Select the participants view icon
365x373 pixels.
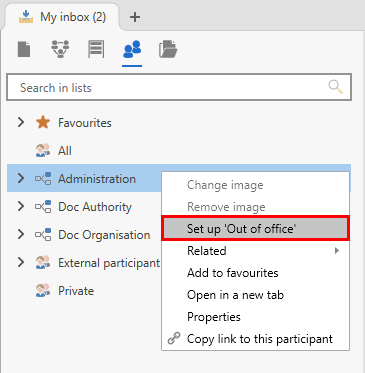(132, 49)
